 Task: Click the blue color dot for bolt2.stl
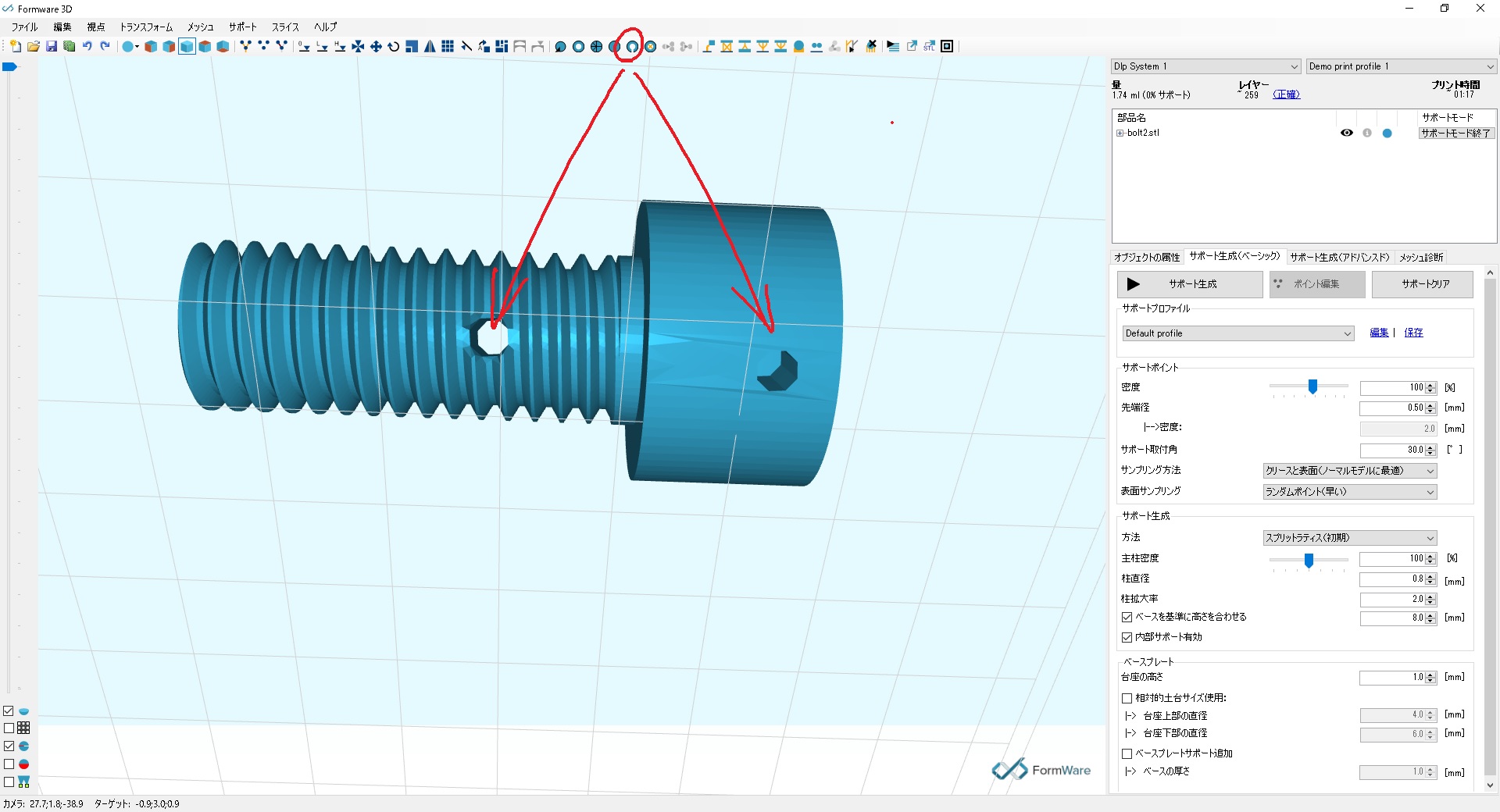(x=1387, y=134)
